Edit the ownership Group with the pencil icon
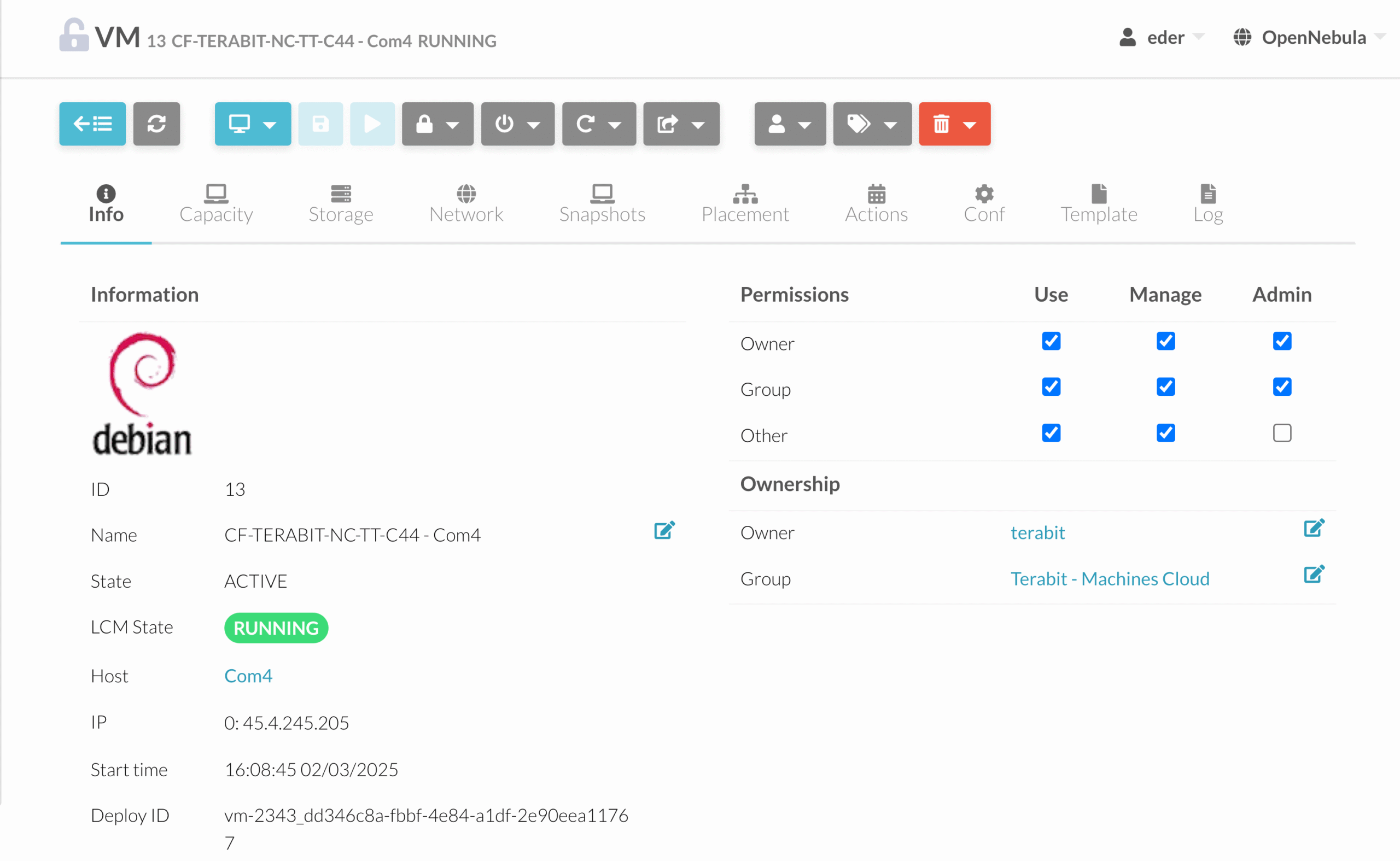1400x861 pixels. 1314,575
